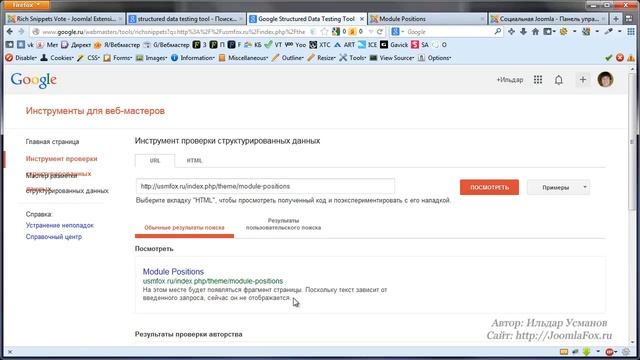Expand the Images developer menu
640x360 pixels.
click(x=151, y=58)
